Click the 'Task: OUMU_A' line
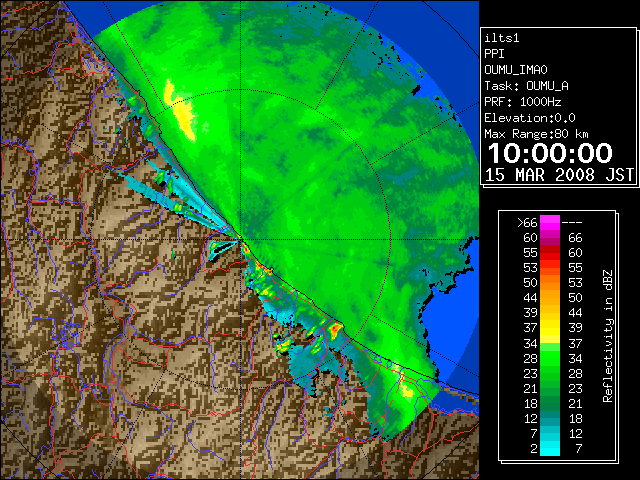 coord(526,86)
